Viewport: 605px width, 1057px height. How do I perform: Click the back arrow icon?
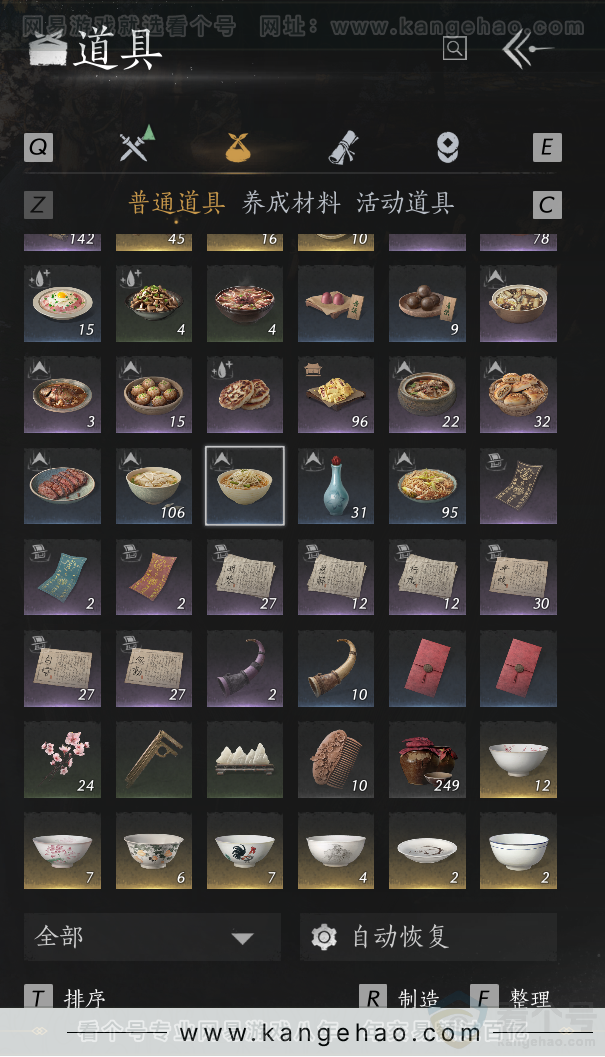click(526, 49)
